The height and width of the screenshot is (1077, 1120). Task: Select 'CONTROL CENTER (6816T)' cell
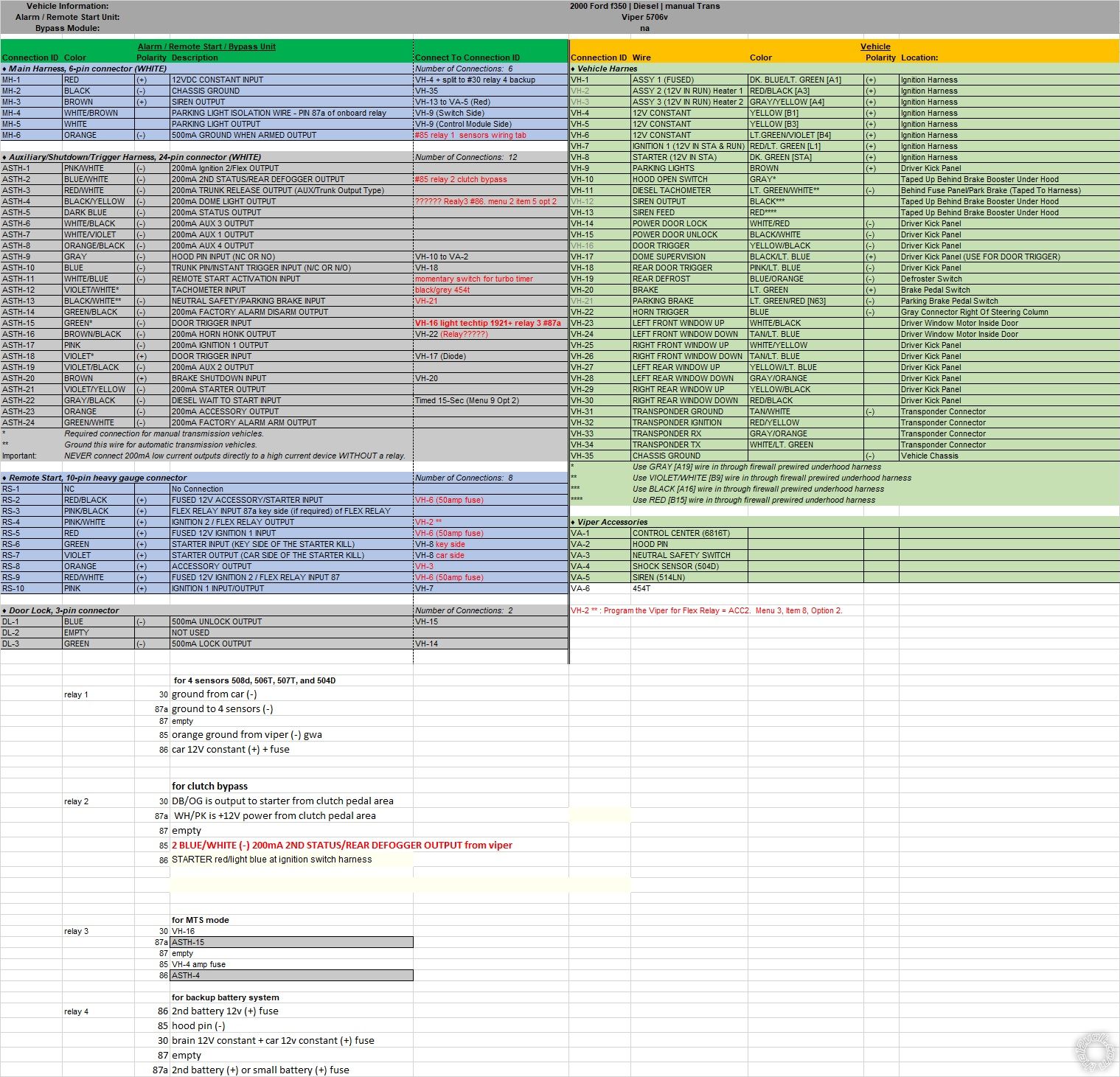(x=689, y=533)
